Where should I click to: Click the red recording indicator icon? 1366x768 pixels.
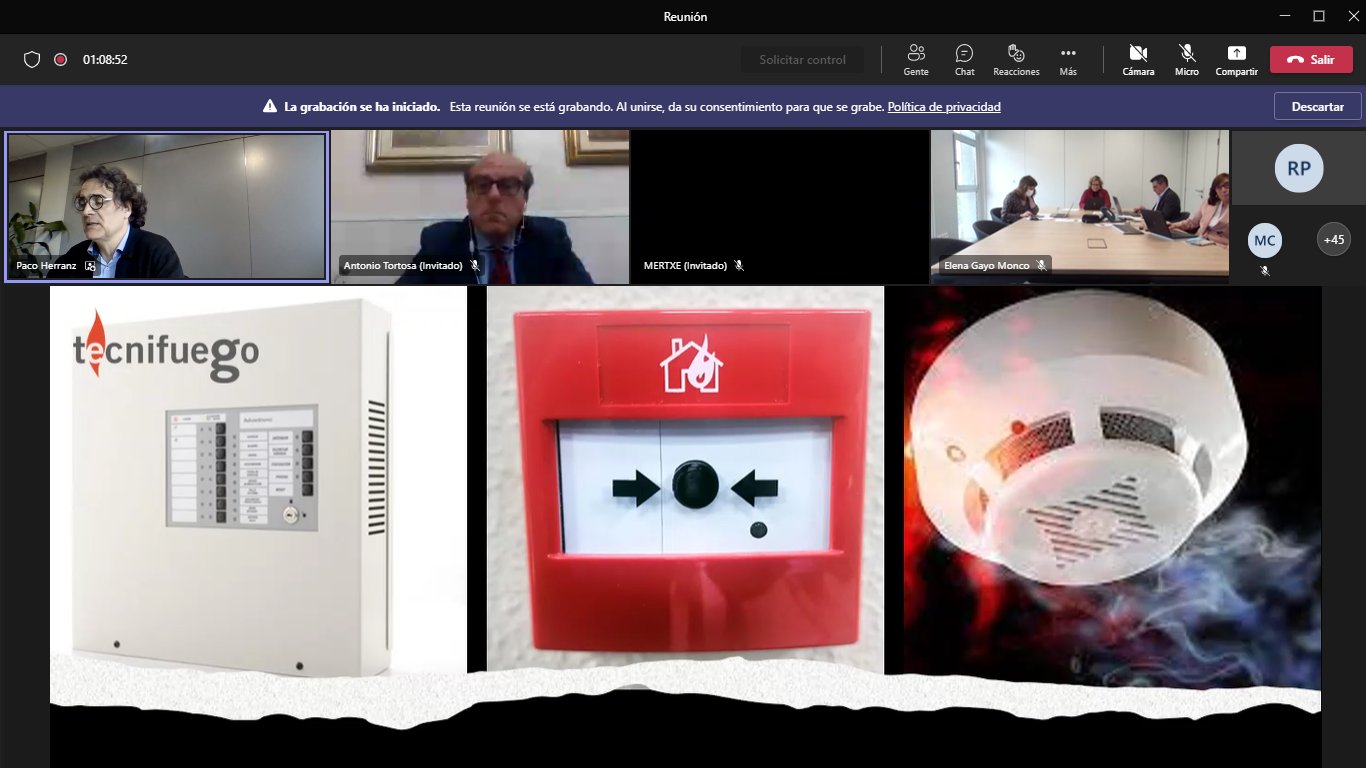point(61,60)
